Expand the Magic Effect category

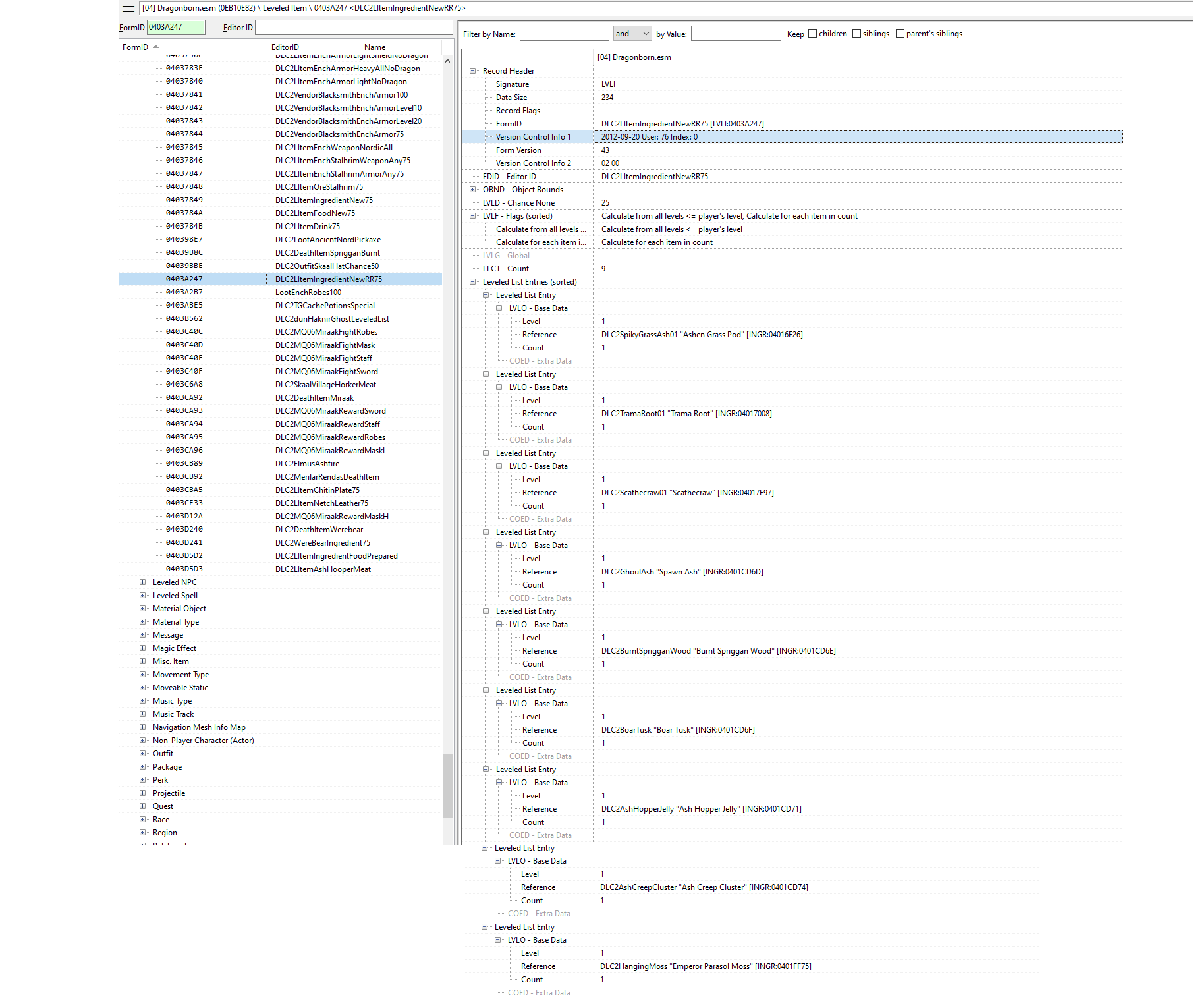143,648
